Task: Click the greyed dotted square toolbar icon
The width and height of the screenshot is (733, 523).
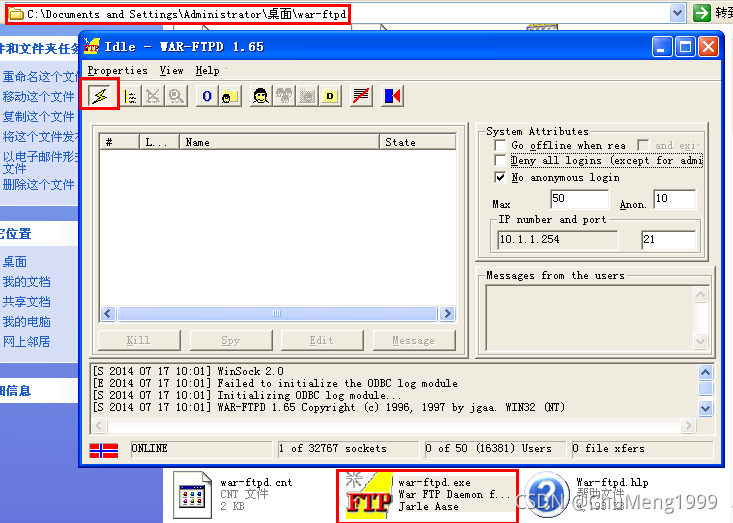Action: [x=307, y=96]
